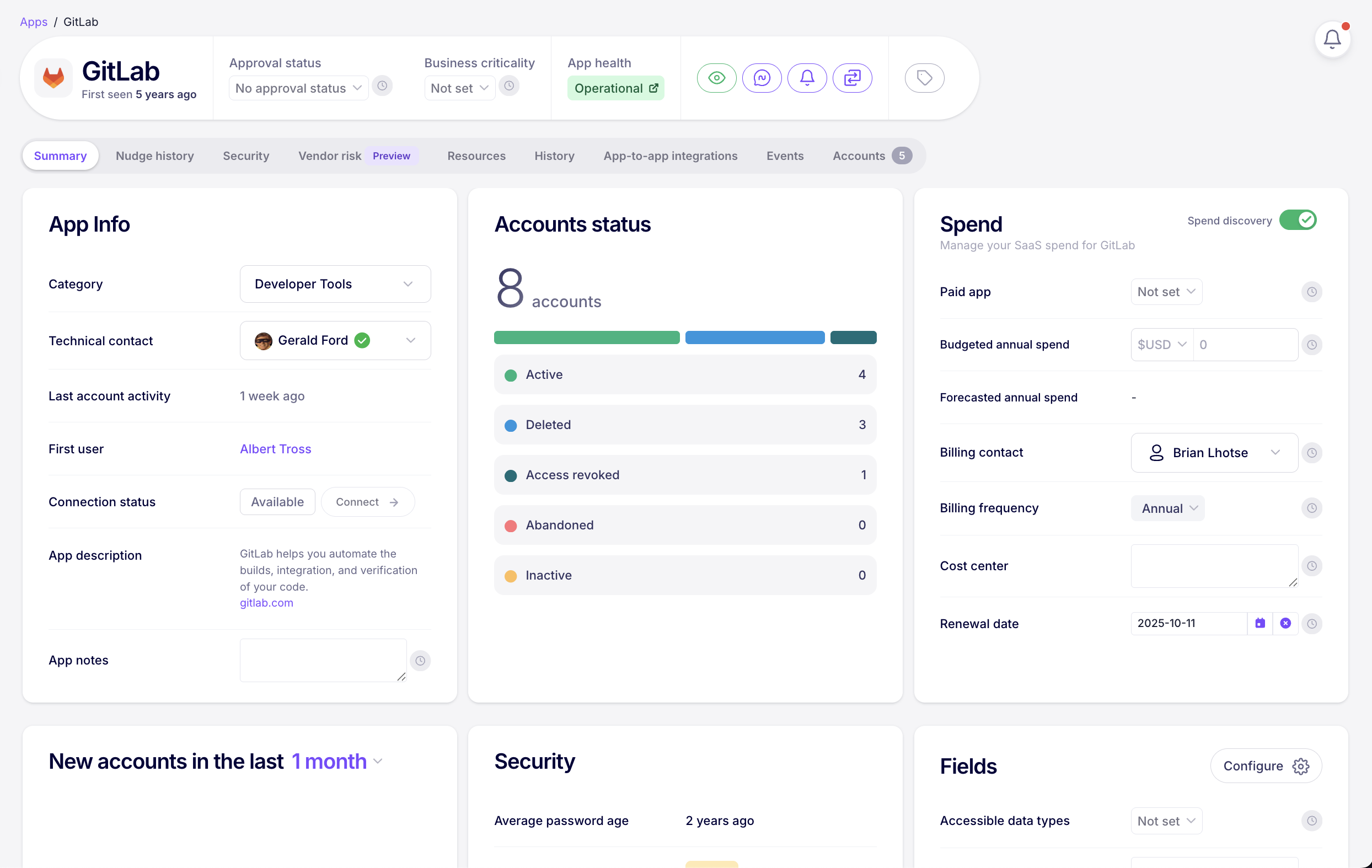This screenshot has width=1372, height=868.
Task: Change the 1 month period dropdown
Action: [x=337, y=762]
